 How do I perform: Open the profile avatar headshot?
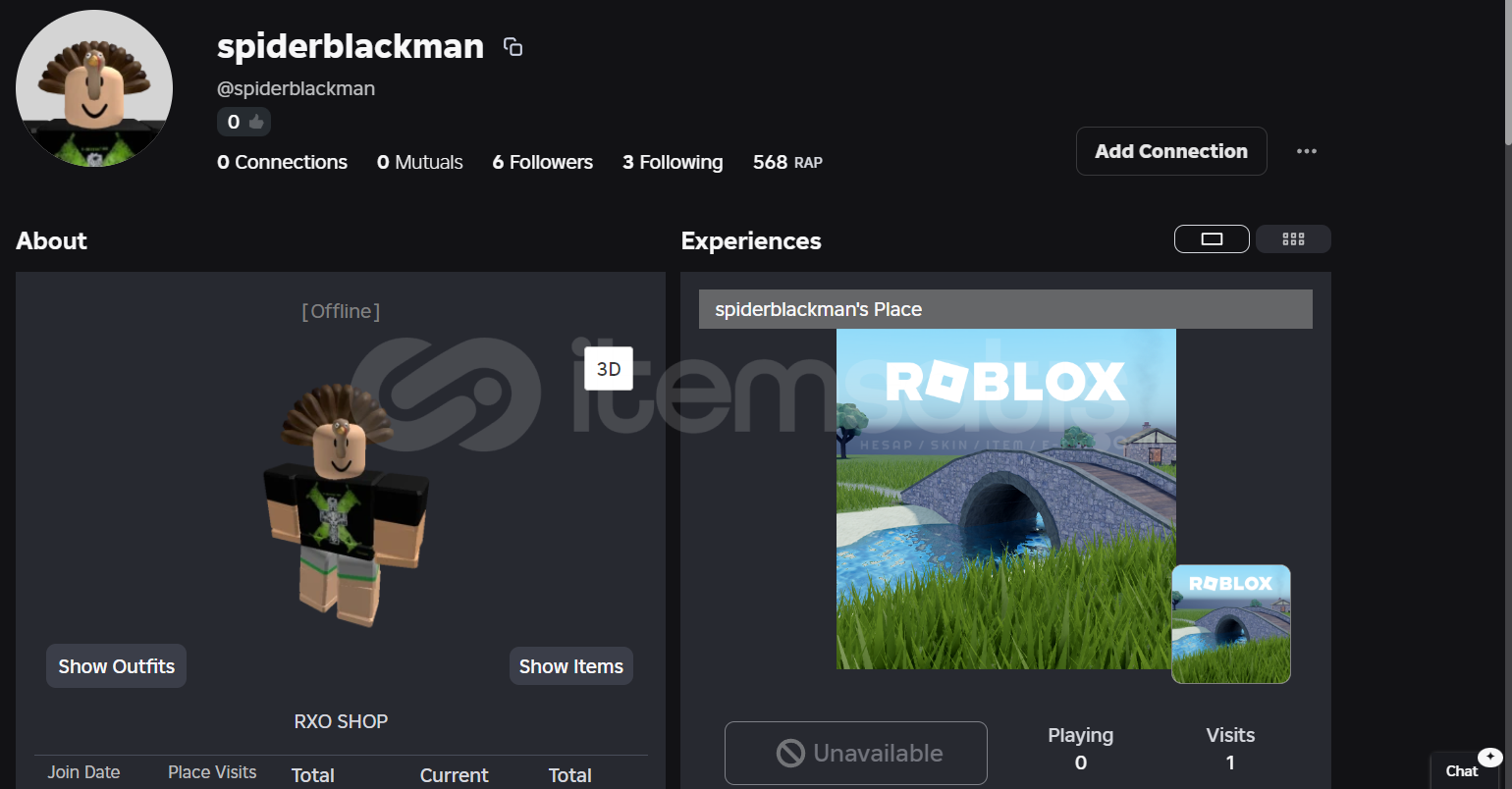pyautogui.click(x=94, y=88)
